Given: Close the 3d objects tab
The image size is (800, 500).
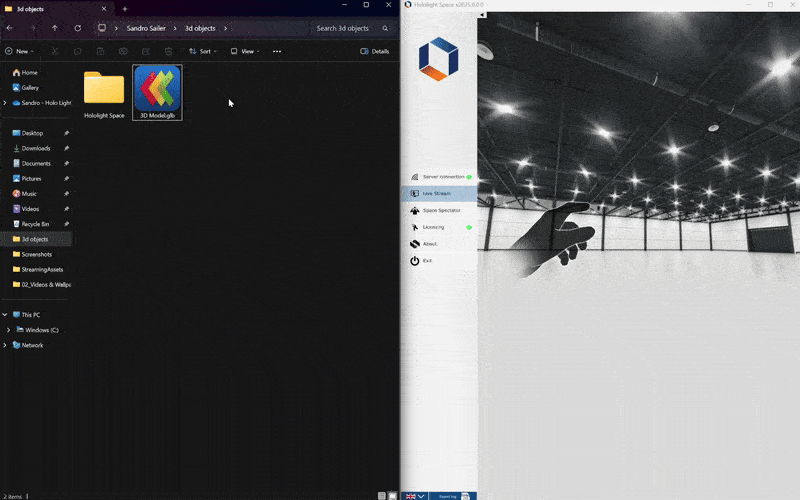Looking at the screenshot, I should (x=104, y=9).
